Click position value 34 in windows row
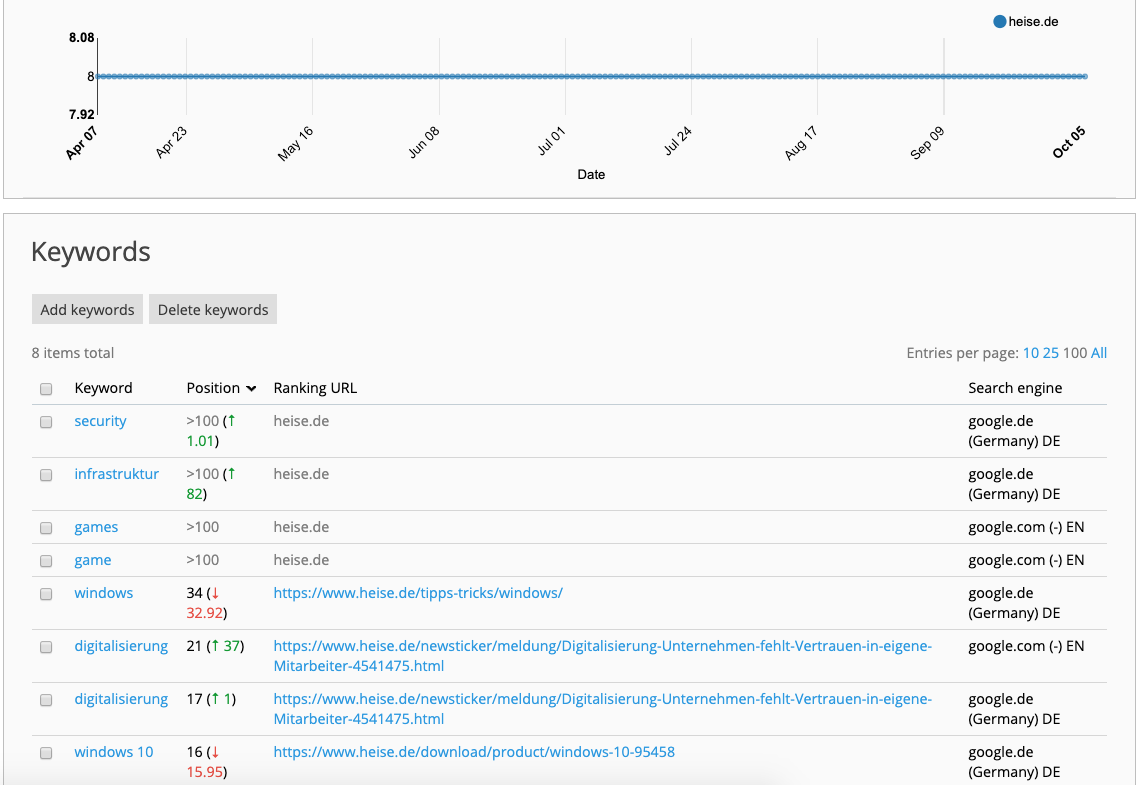The width and height of the screenshot is (1138, 785). point(195,593)
